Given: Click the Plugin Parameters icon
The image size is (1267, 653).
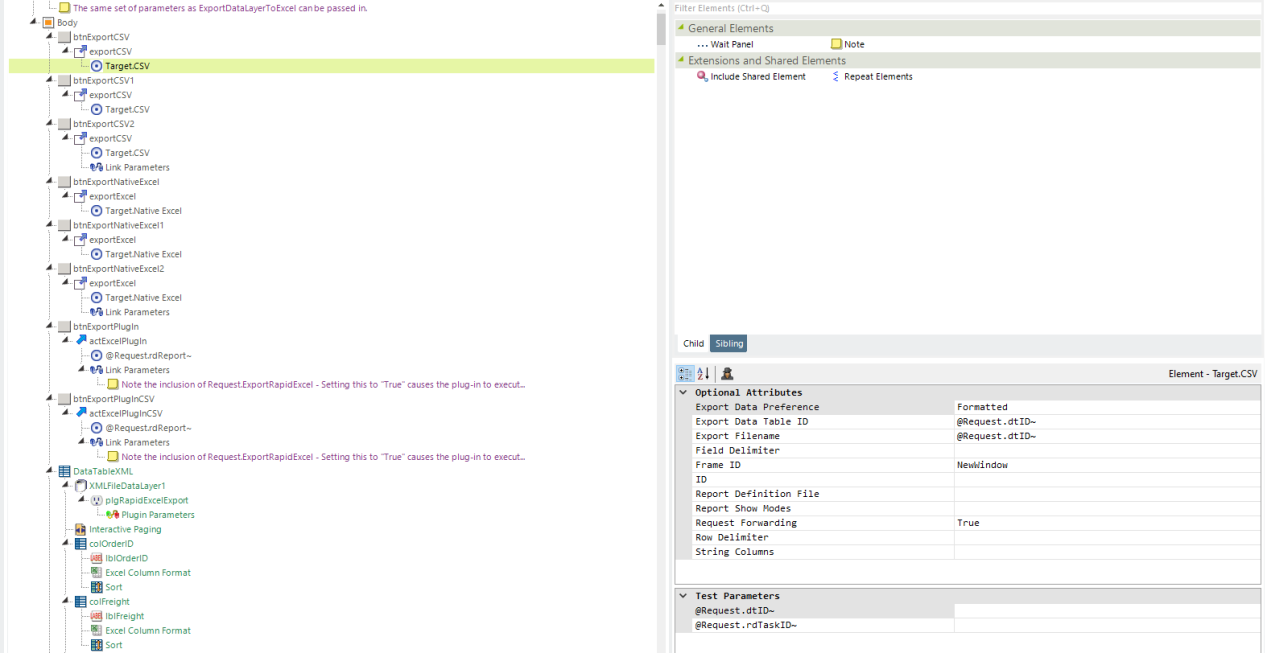Looking at the screenshot, I should click(x=113, y=515).
